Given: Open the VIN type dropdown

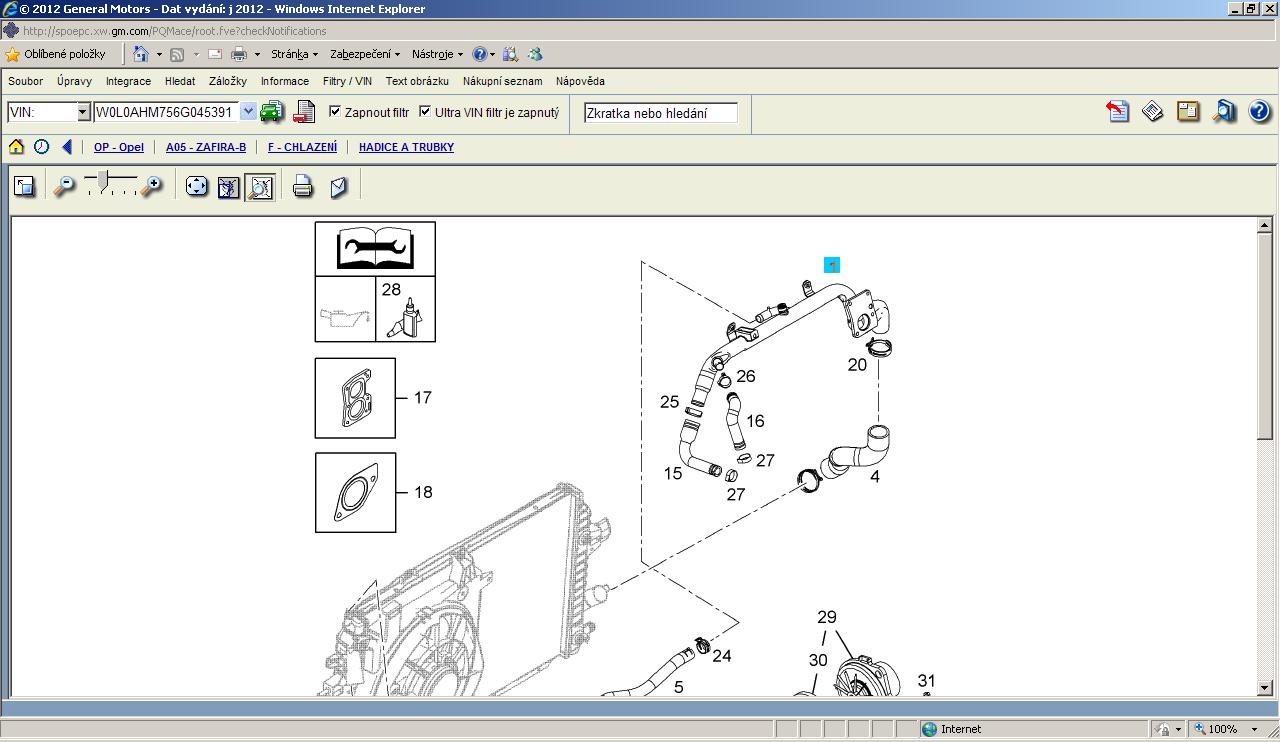Looking at the screenshot, I should (x=84, y=113).
